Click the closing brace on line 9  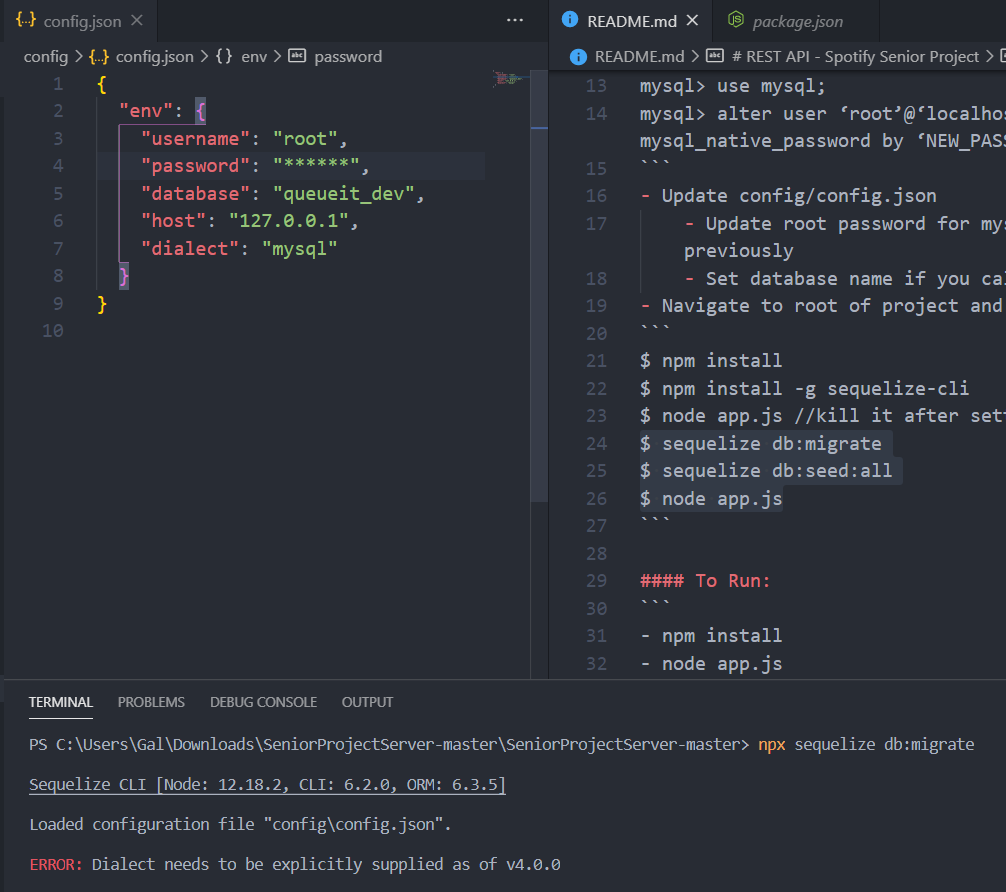pos(101,304)
